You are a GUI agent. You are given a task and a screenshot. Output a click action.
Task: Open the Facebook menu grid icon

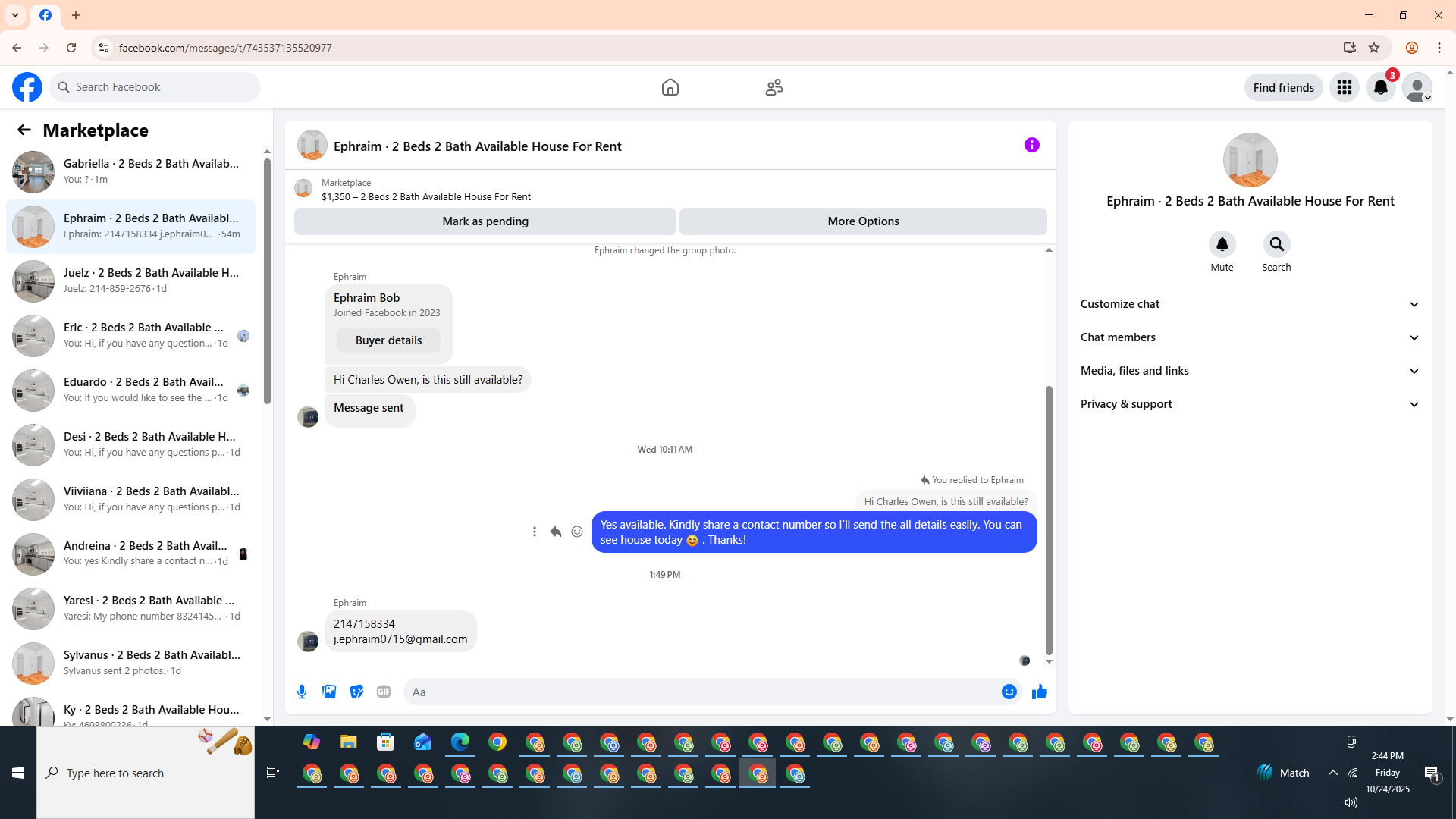coord(1345,87)
